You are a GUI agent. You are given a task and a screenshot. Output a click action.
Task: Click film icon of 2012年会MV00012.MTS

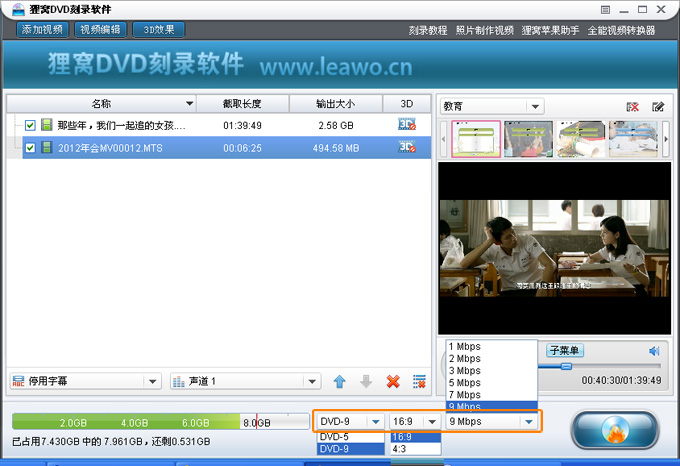tap(46, 147)
